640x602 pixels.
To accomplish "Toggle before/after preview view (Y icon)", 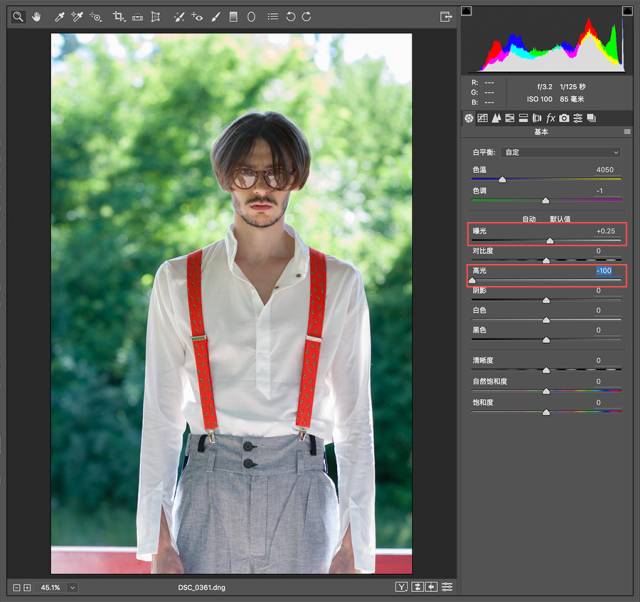I will tap(402, 587).
